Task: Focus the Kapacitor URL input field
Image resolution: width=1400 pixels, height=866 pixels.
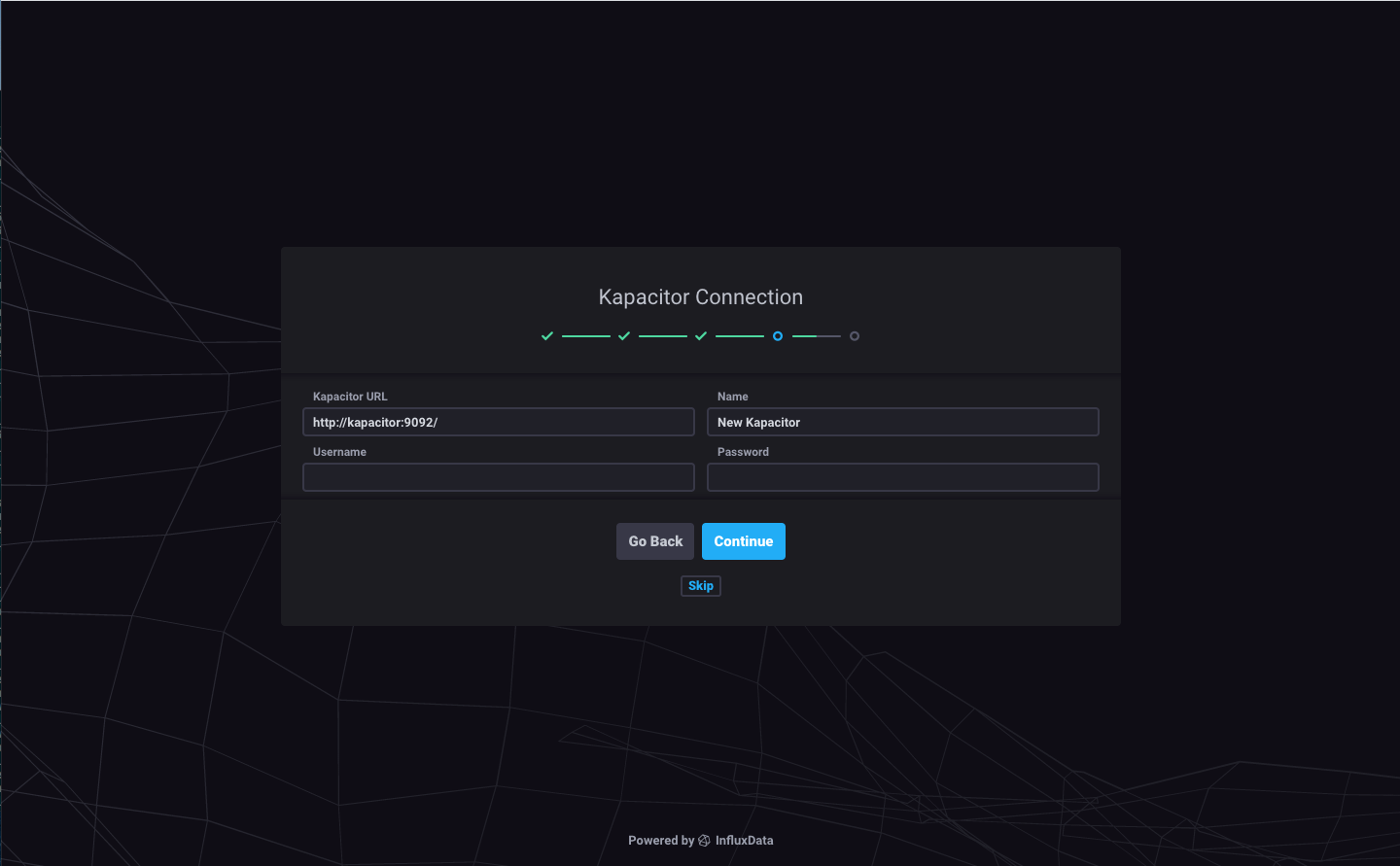Action: (499, 422)
